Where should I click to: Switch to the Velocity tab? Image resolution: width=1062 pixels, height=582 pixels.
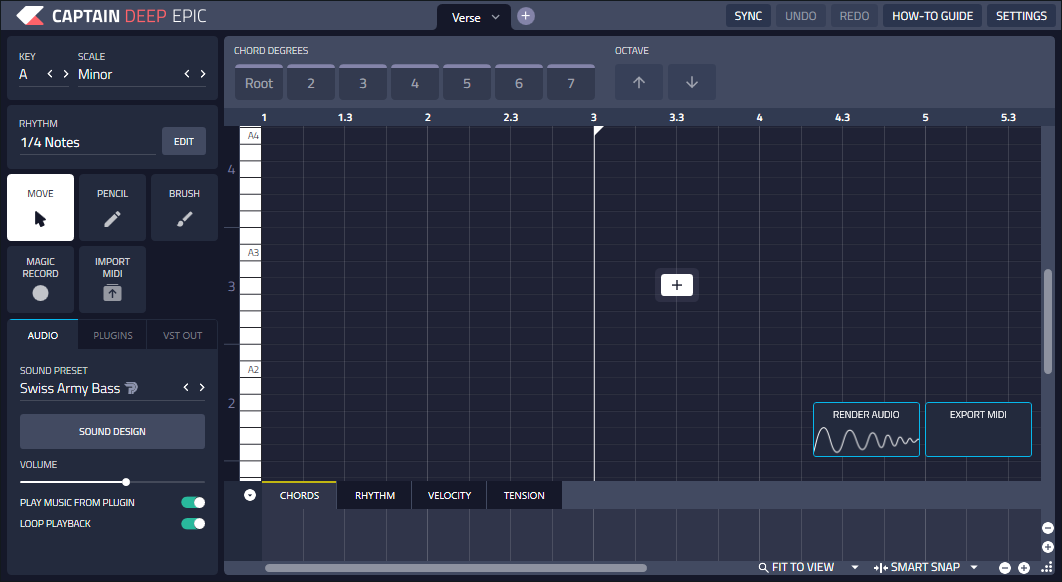point(449,495)
